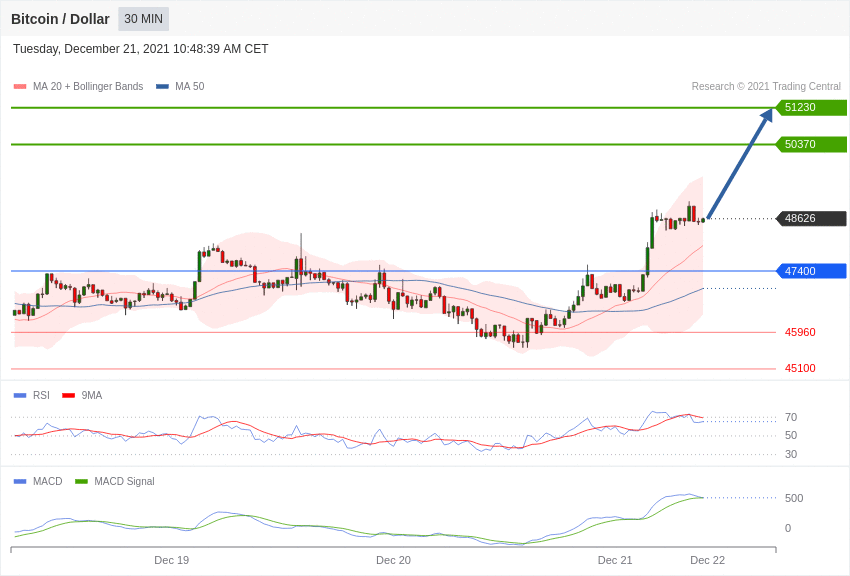Image resolution: width=850 pixels, height=576 pixels.
Task: Click the Bitcoin / Dollar chart title
Action: pos(60,19)
